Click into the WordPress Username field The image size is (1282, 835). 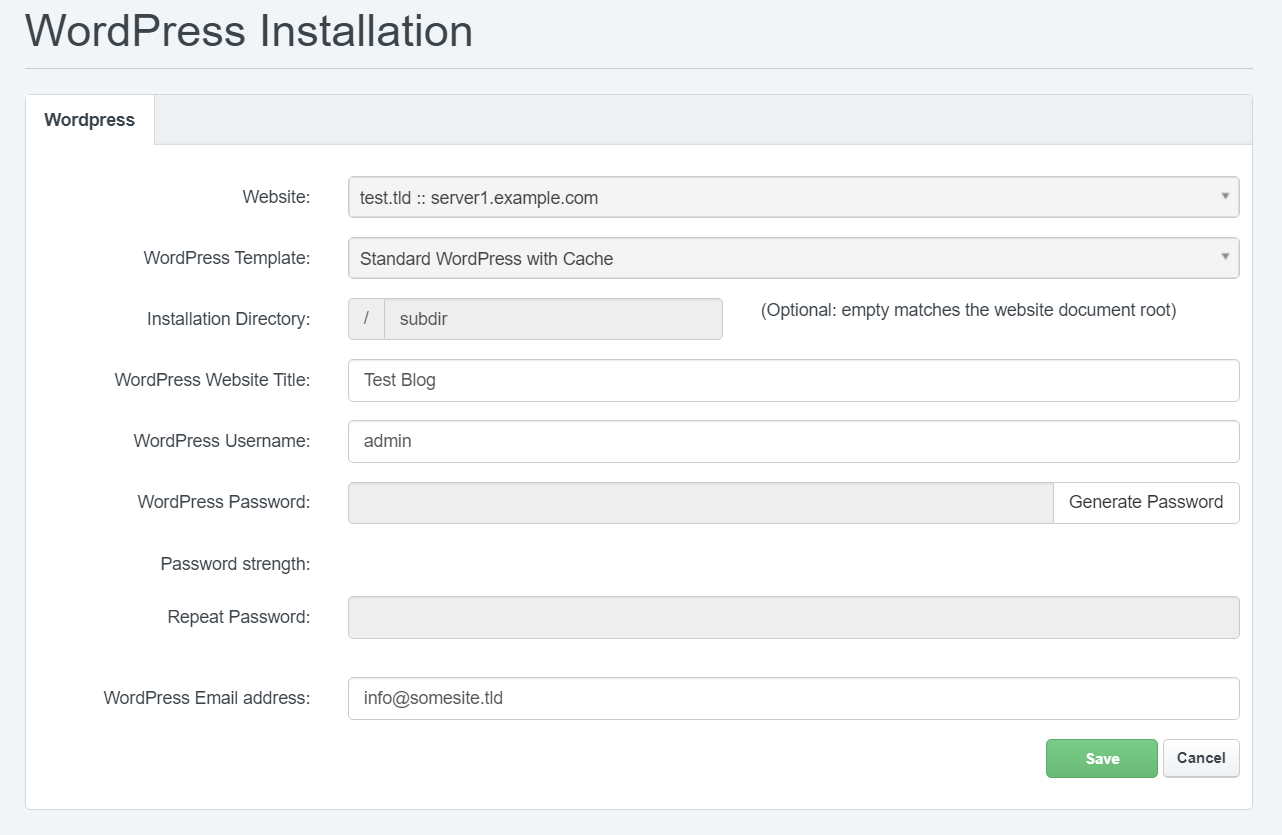coord(793,441)
